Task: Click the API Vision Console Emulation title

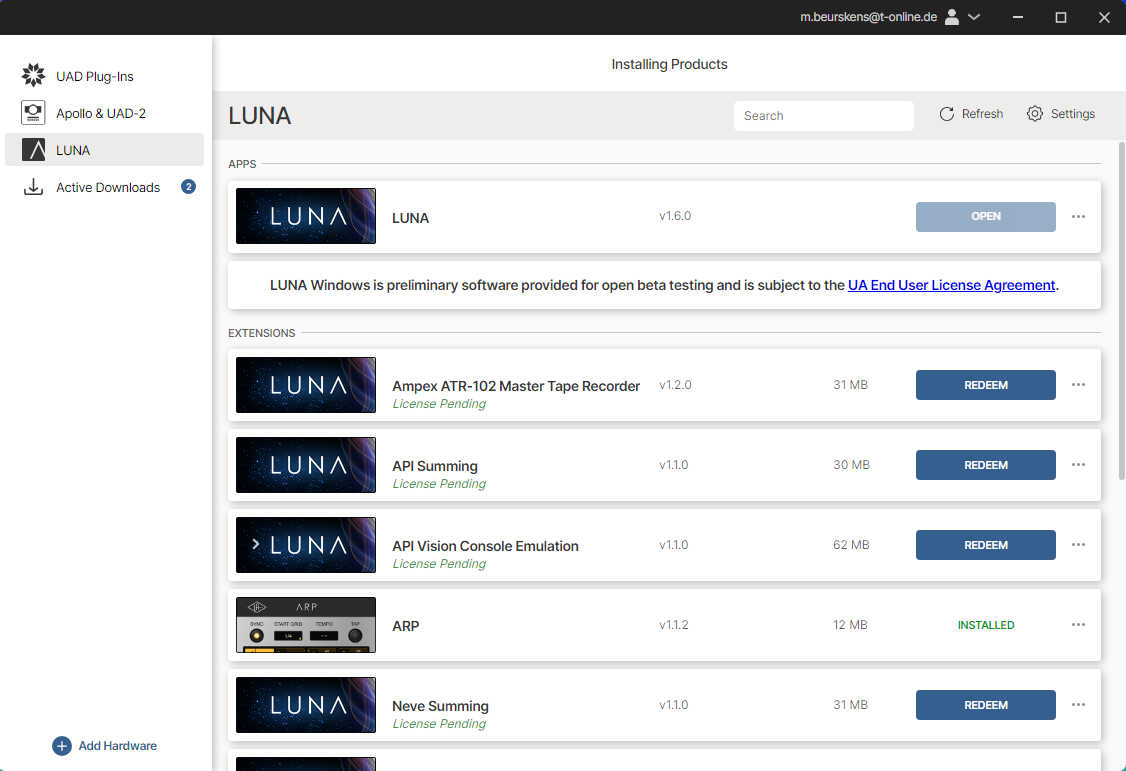Action: [x=485, y=546]
